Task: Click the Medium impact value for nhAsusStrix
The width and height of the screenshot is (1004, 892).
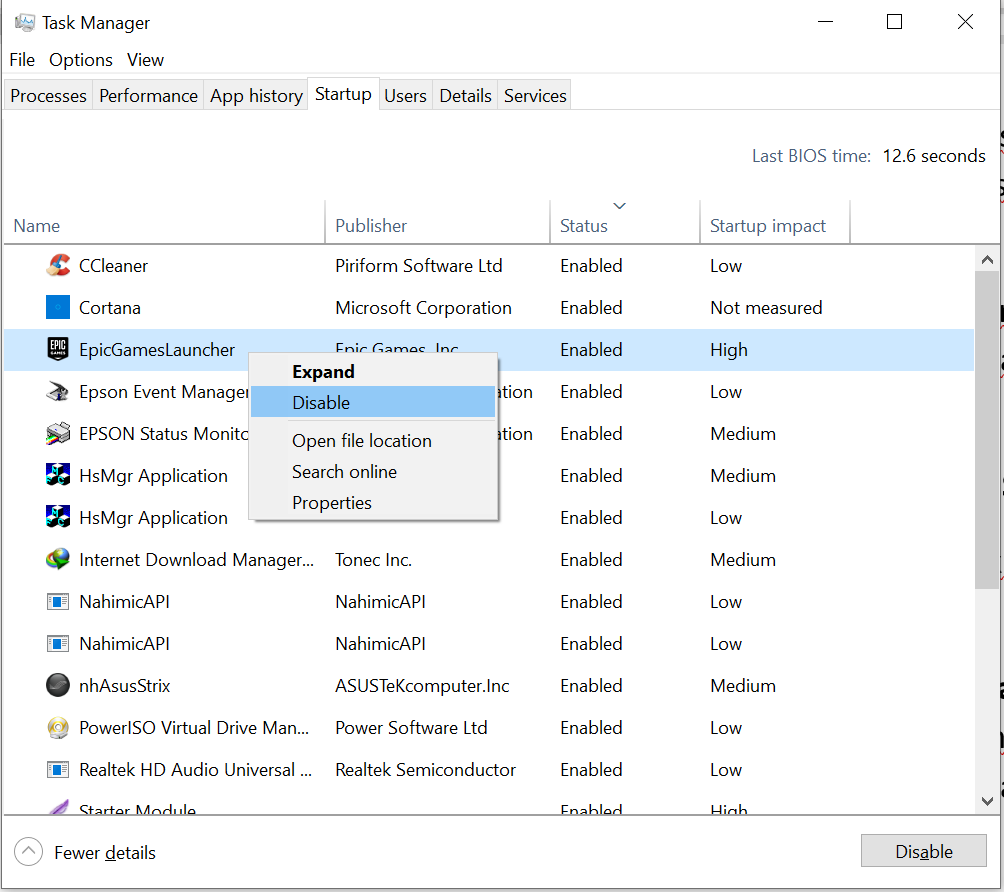Action: [x=743, y=685]
